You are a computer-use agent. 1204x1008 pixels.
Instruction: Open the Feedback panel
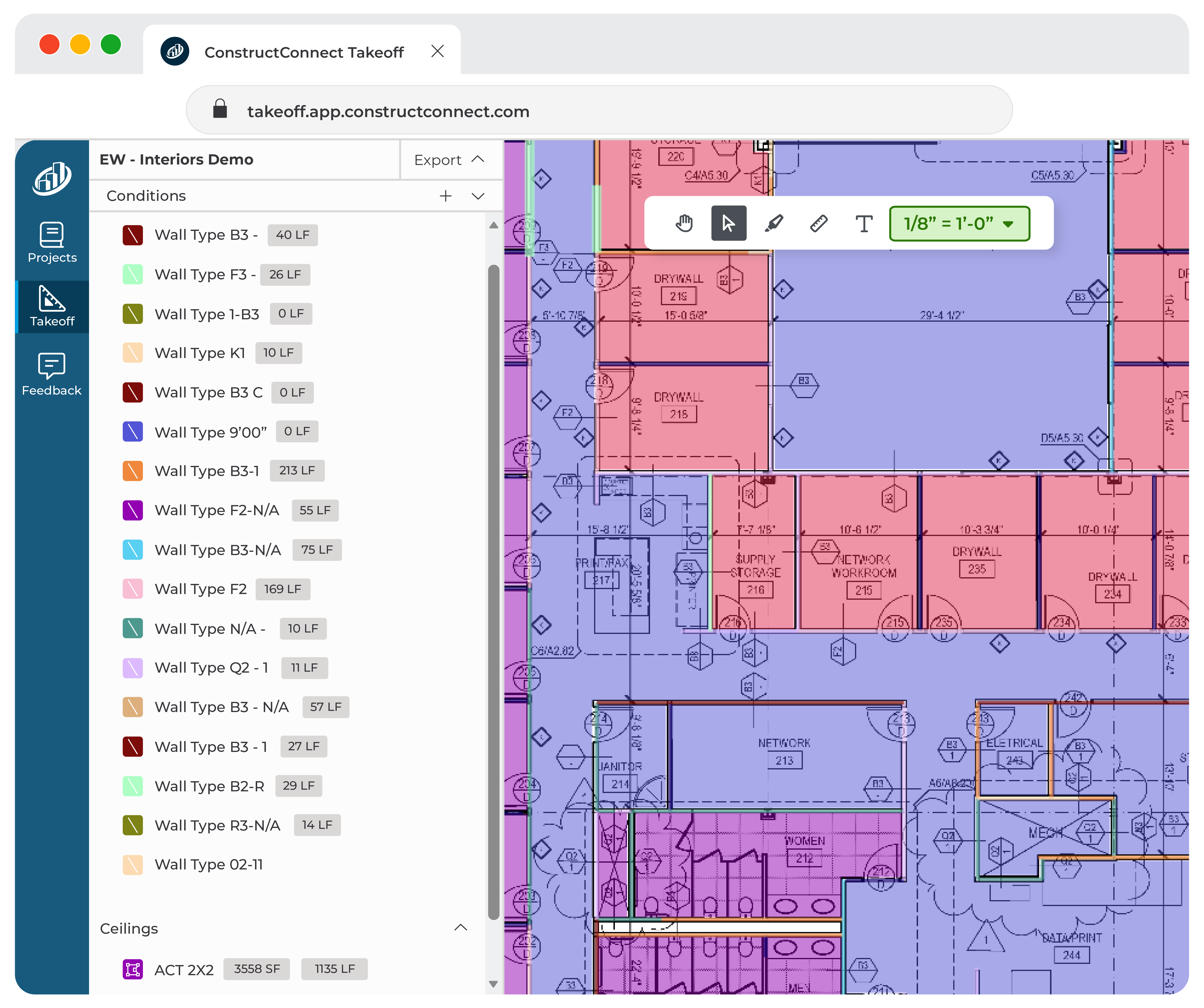click(52, 375)
